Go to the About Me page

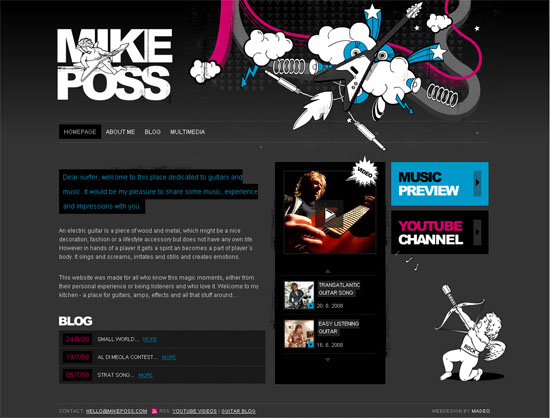[x=120, y=132]
